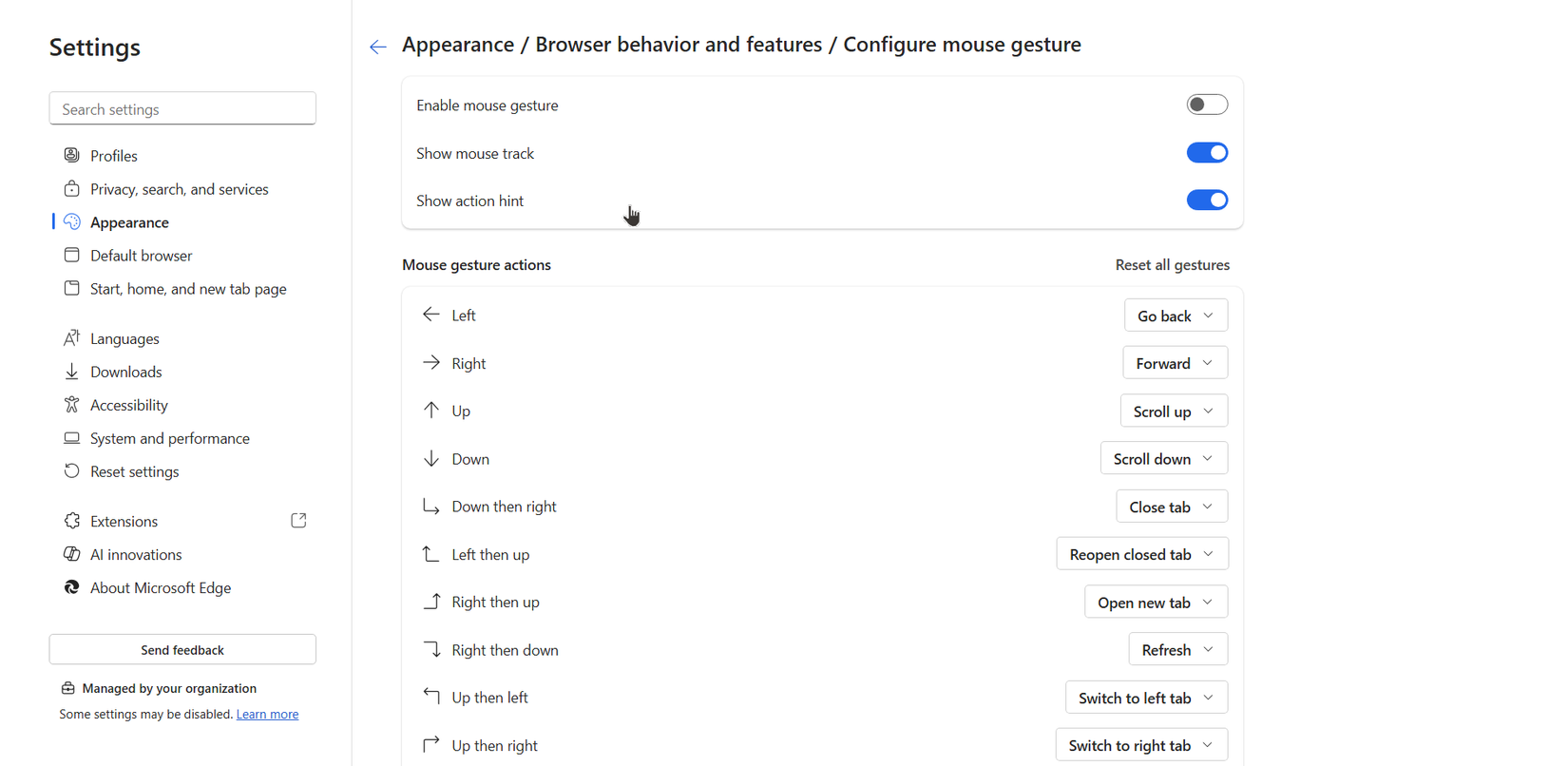The image size is (1568, 766).
Task: Click the Extensions puzzle icon
Action: pyautogui.click(x=72, y=521)
